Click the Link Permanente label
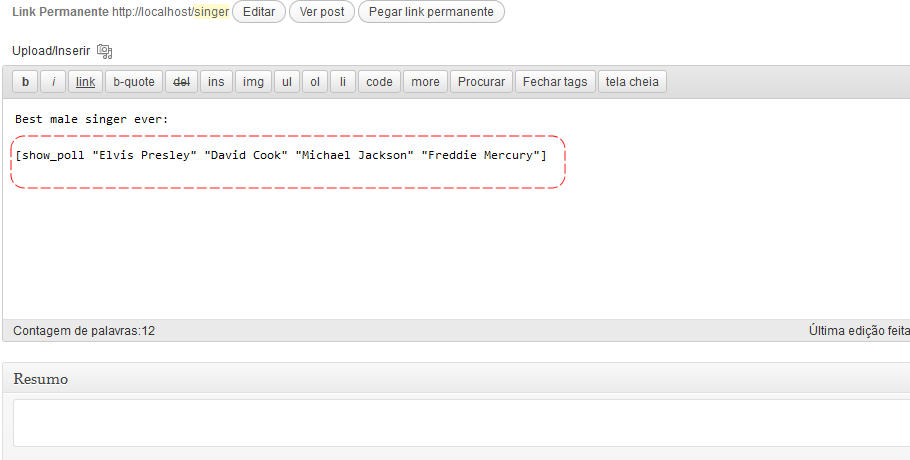Screen dimensions: 910x460 (x=60, y=12)
